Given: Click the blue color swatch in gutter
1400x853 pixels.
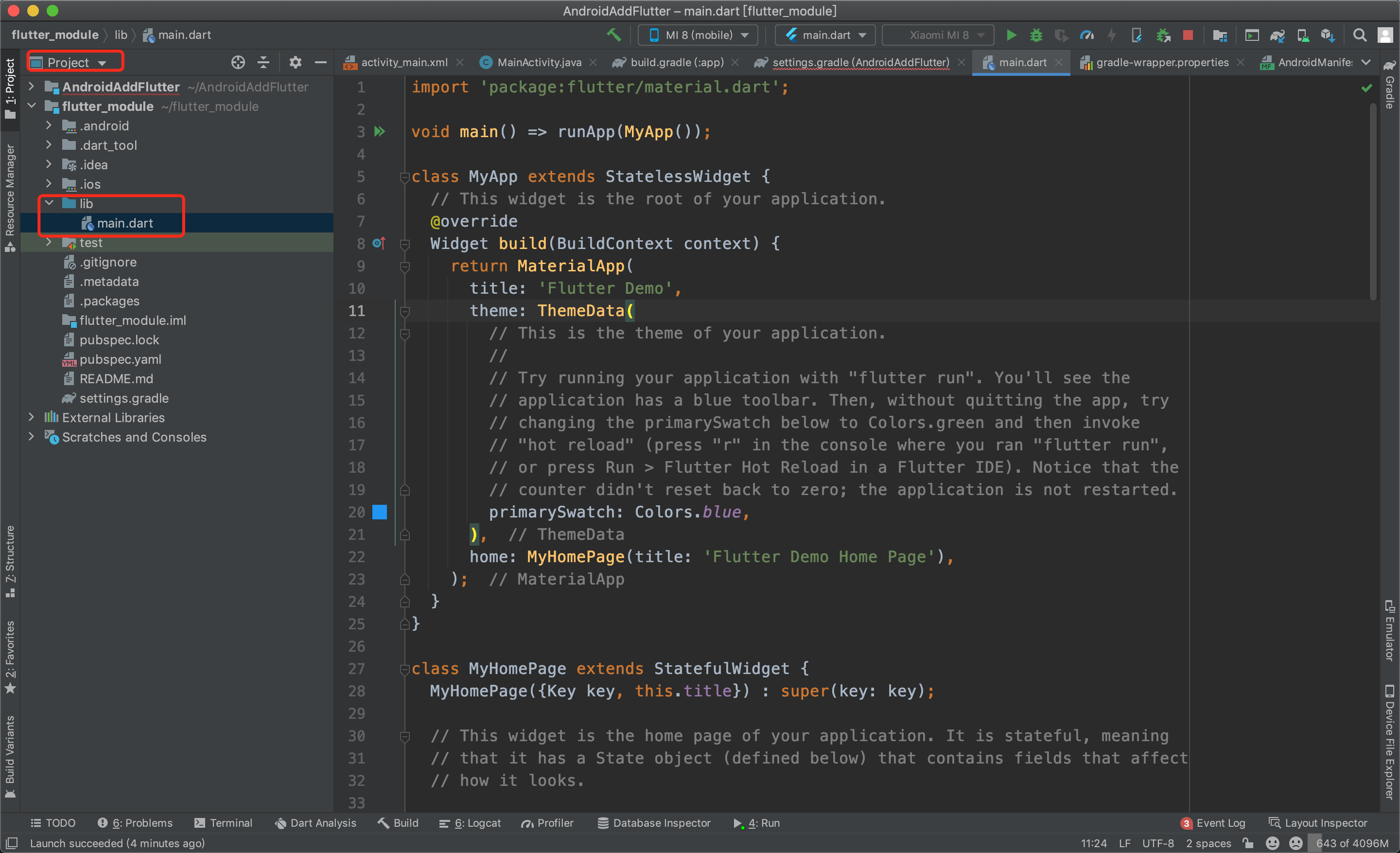Looking at the screenshot, I should [x=380, y=512].
